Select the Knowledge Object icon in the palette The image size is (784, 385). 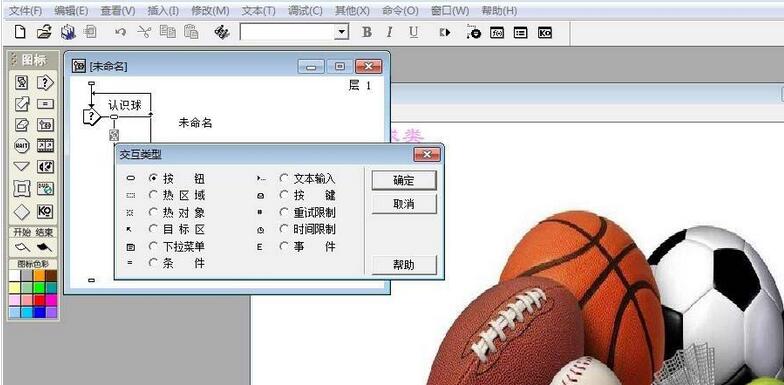pyautogui.click(x=46, y=212)
